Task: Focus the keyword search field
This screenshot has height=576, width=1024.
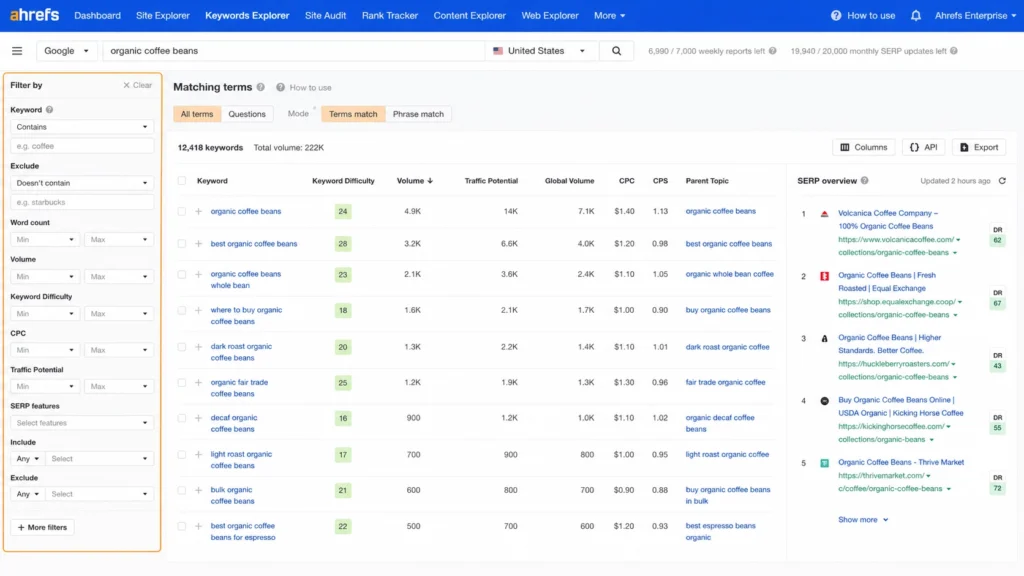Action: pyautogui.click(x=294, y=51)
